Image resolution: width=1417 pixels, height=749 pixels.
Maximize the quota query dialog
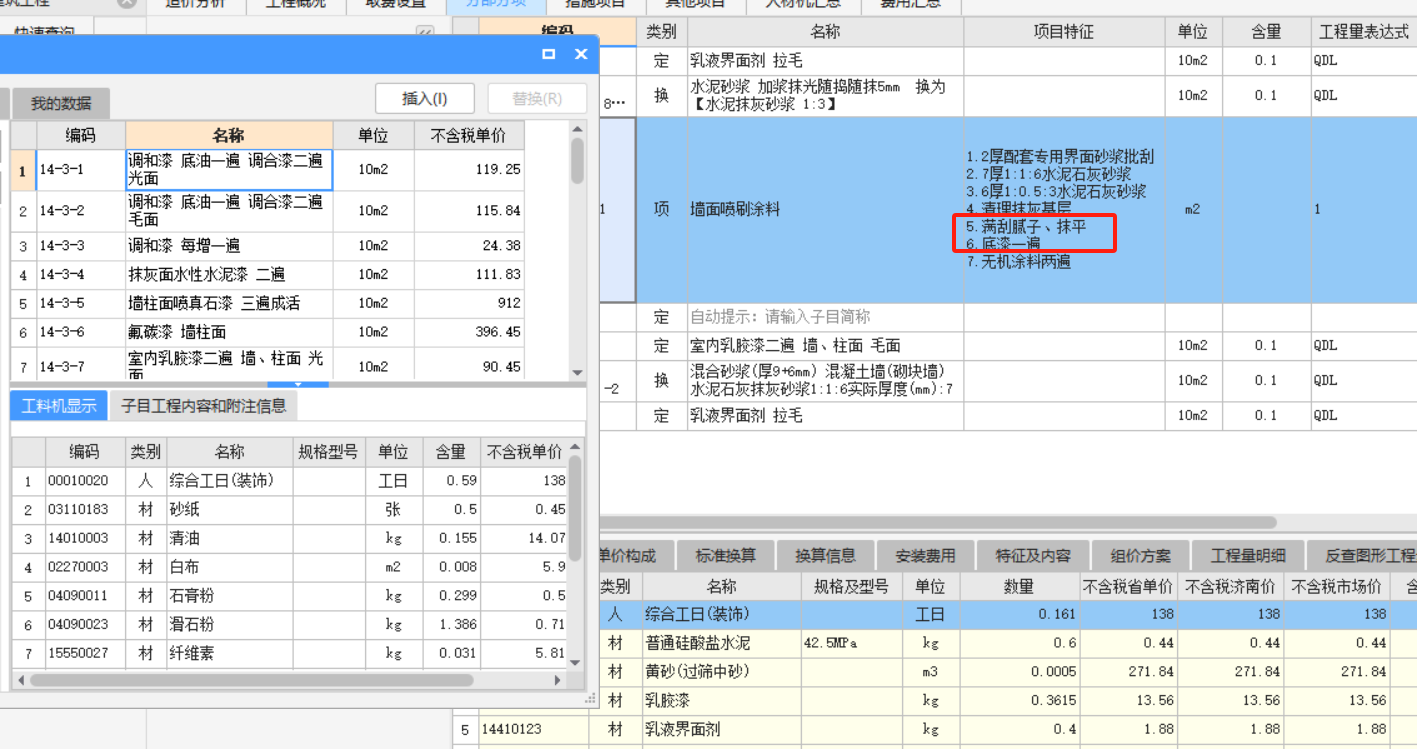pos(548,54)
